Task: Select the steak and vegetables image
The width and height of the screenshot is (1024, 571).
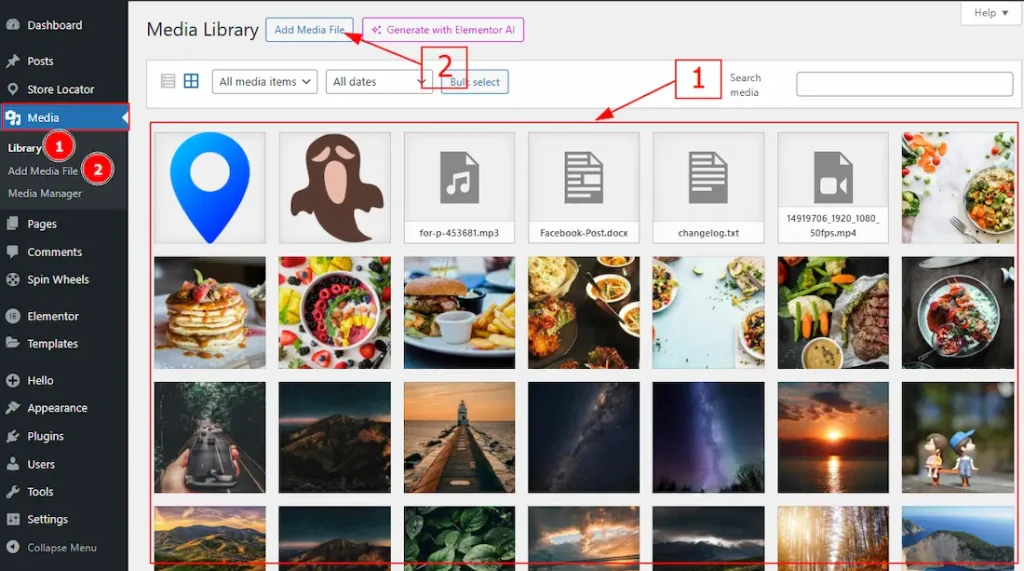Action: coord(833,312)
